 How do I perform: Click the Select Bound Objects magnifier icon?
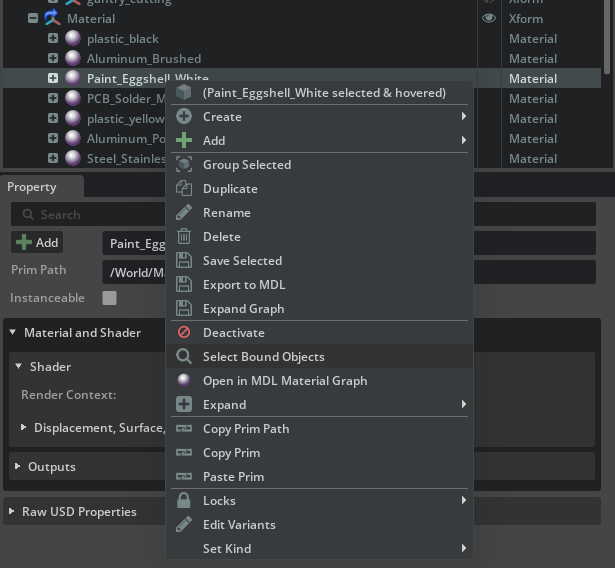coord(183,357)
